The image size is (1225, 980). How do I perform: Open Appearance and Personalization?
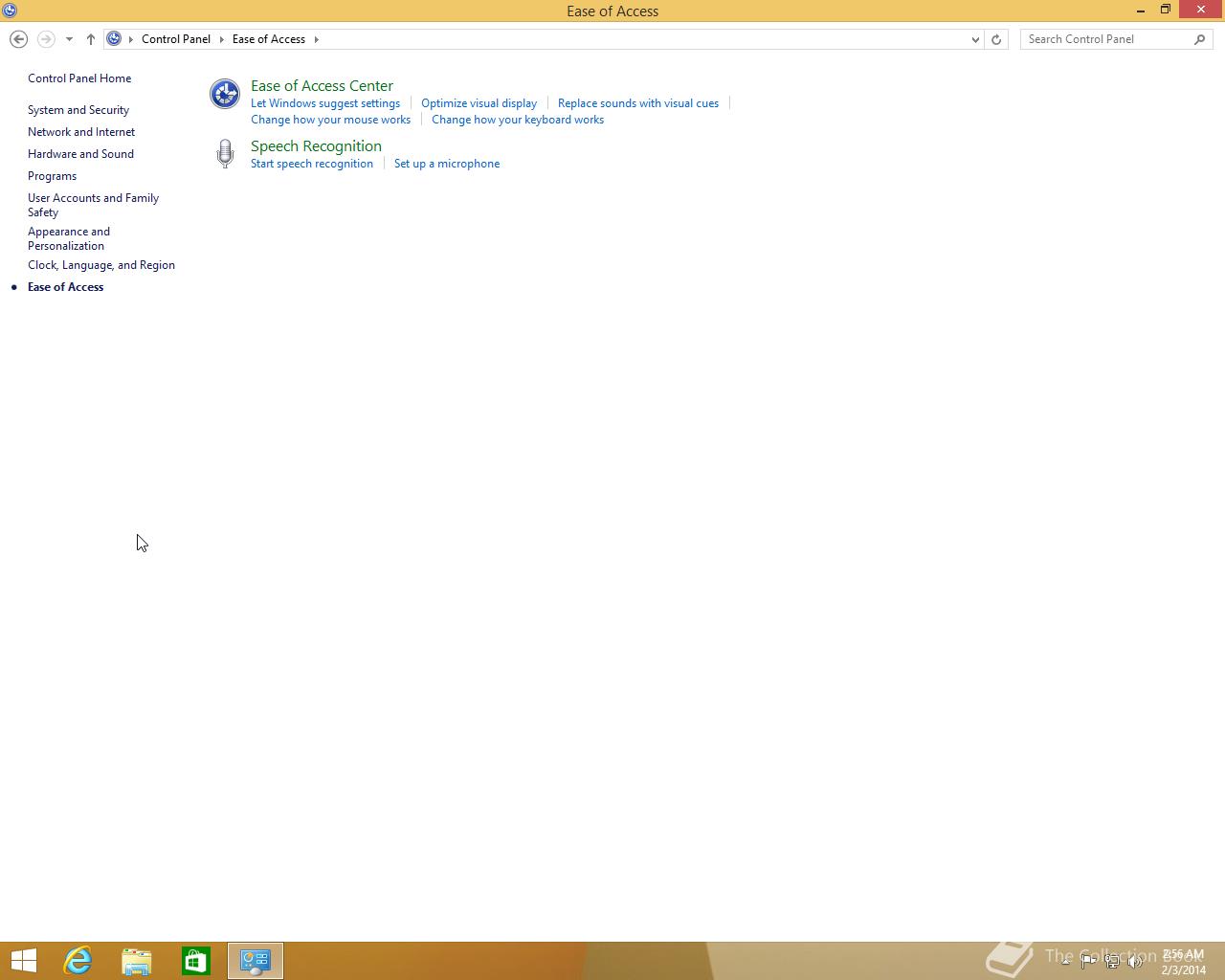[x=69, y=238]
